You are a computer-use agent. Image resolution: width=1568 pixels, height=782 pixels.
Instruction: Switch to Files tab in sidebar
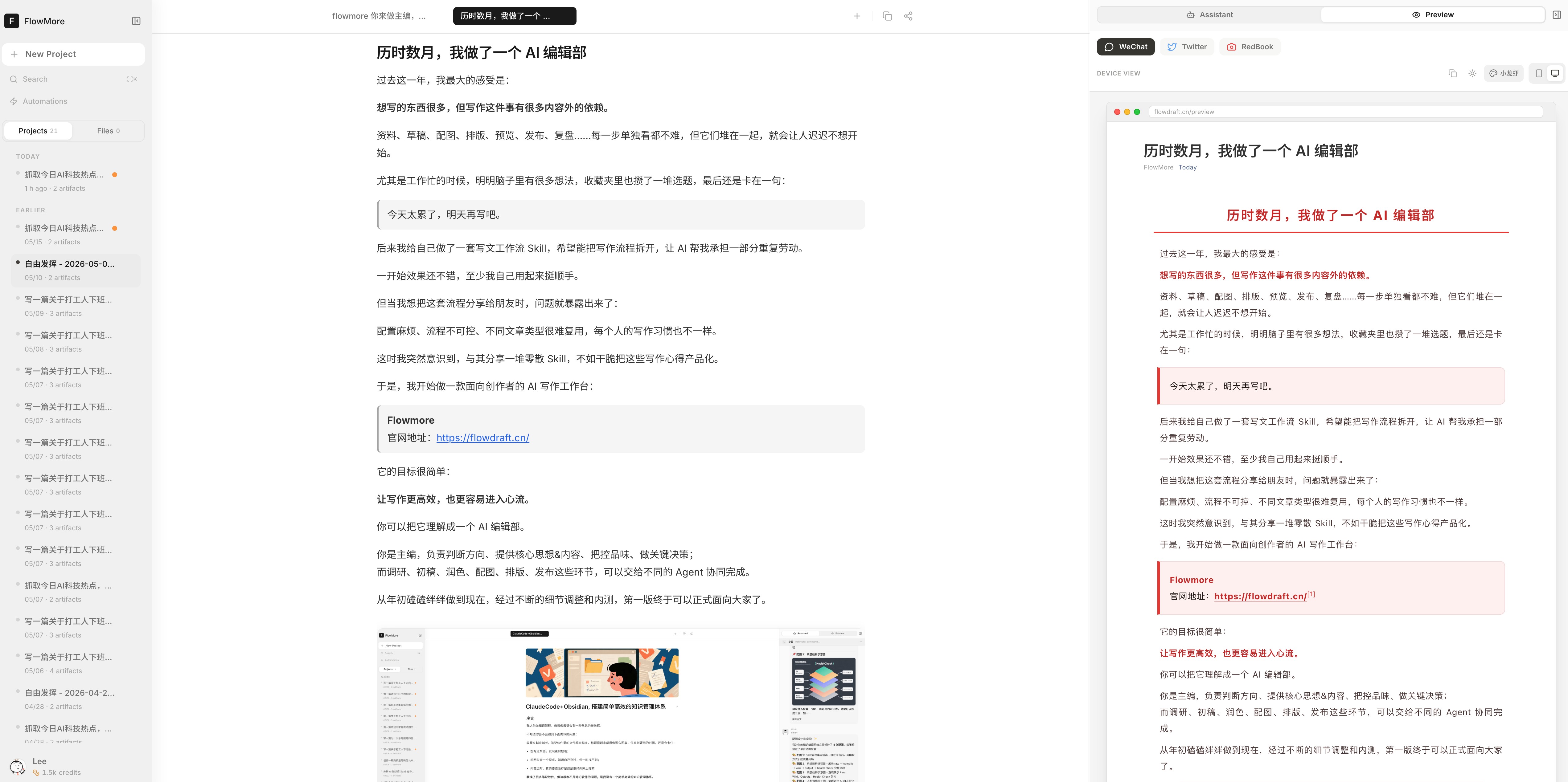click(108, 131)
